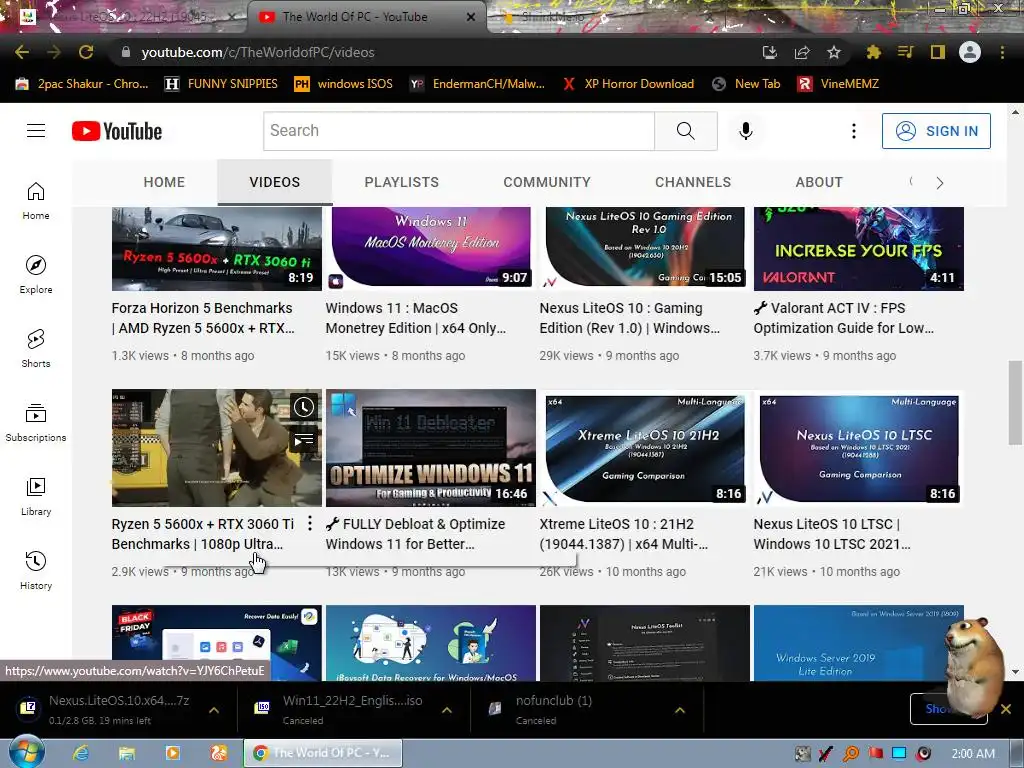Click Watch Later clock on Ryzen thumbnail
Viewport: 1024px width, 768px height.
pos(304,407)
